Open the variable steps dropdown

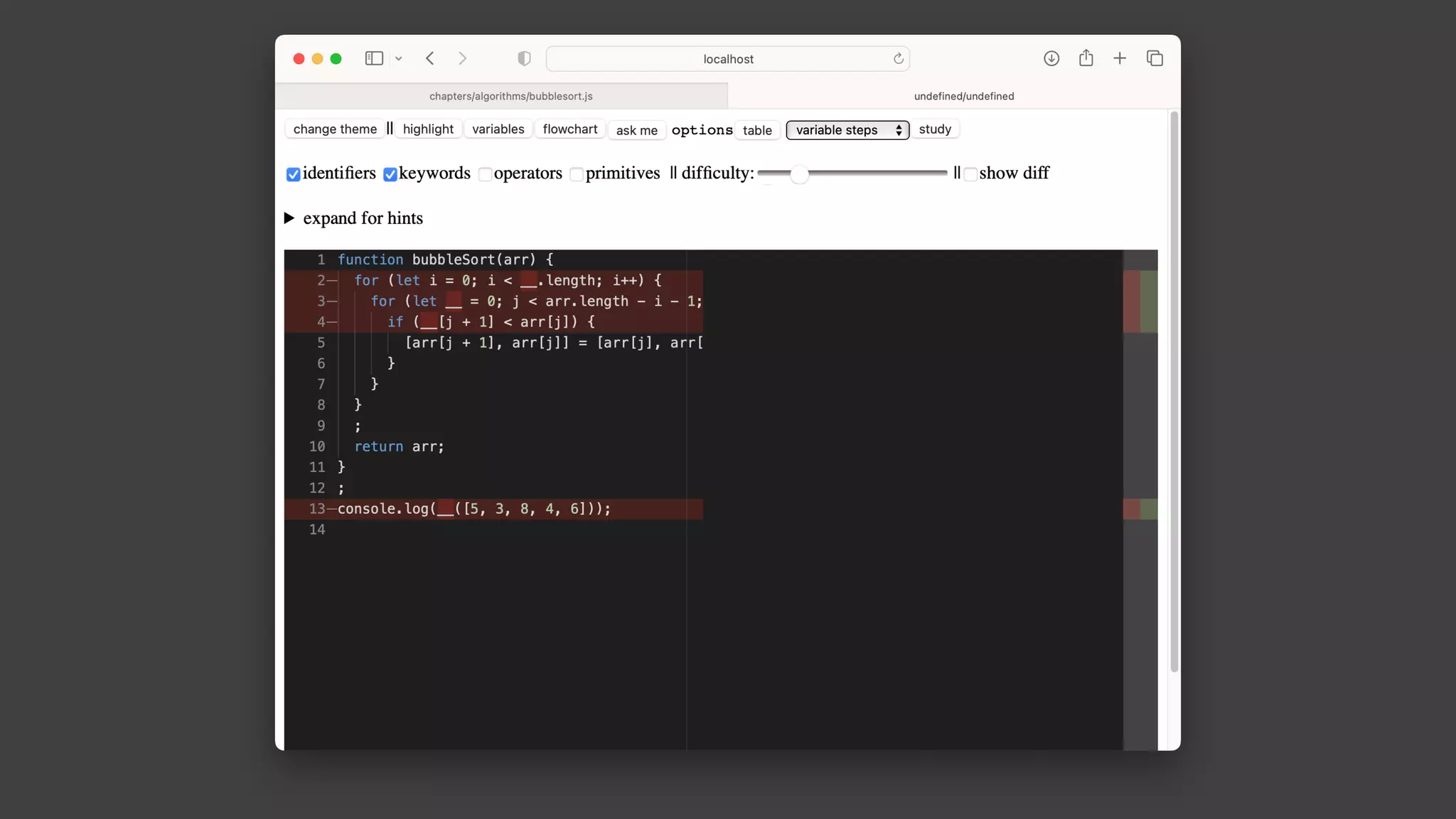coord(847,130)
